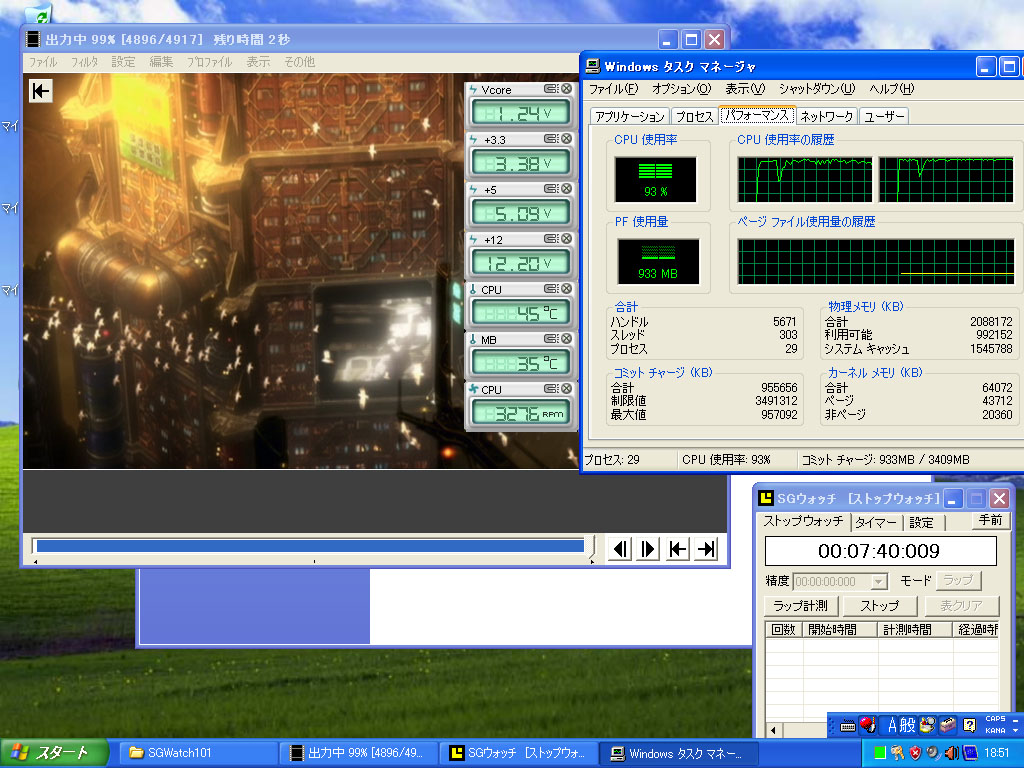
Task: Open the プロファイル menu in the video editor
Action: pos(209,62)
